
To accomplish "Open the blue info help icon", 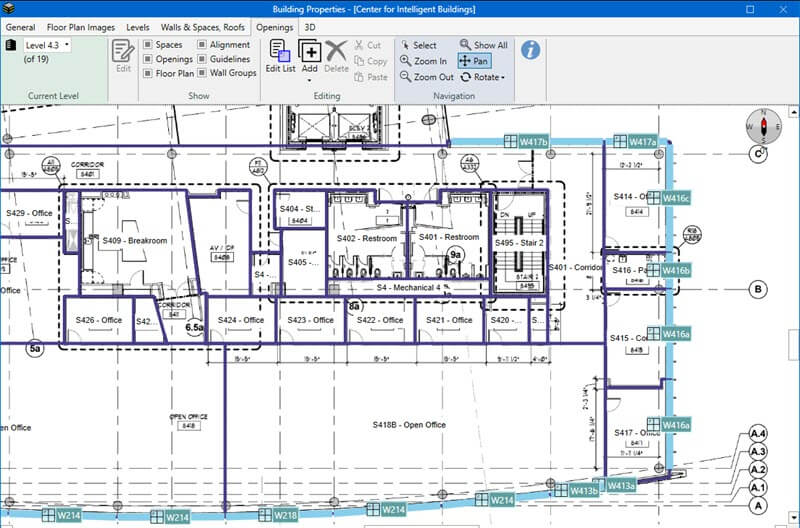I will (531, 50).
